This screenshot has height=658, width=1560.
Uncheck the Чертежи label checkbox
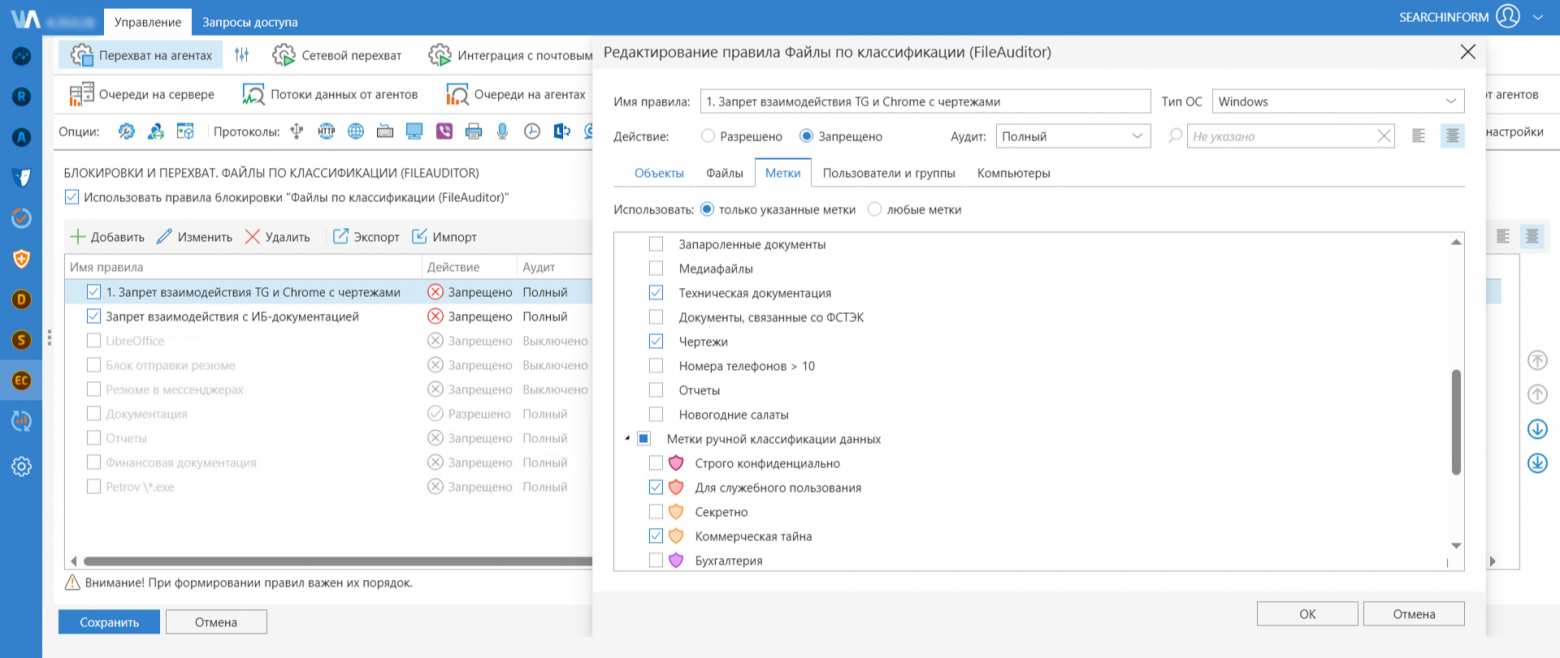[656, 342]
